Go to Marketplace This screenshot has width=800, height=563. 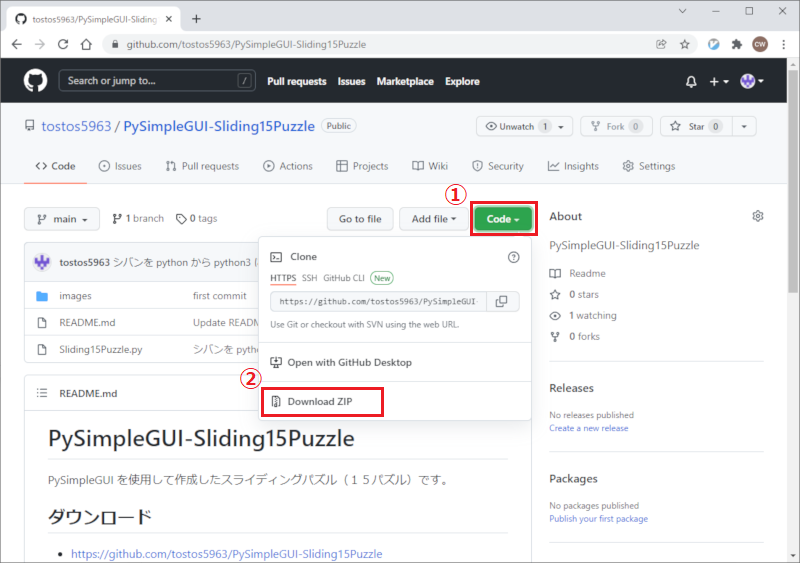(405, 82)
